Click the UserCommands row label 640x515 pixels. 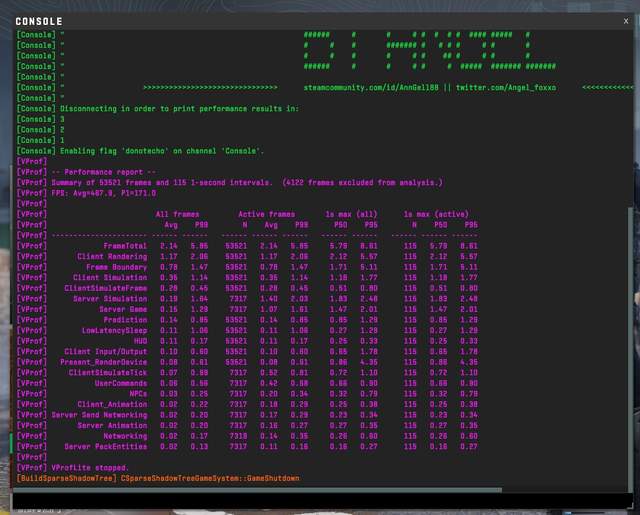pos(120,383)
